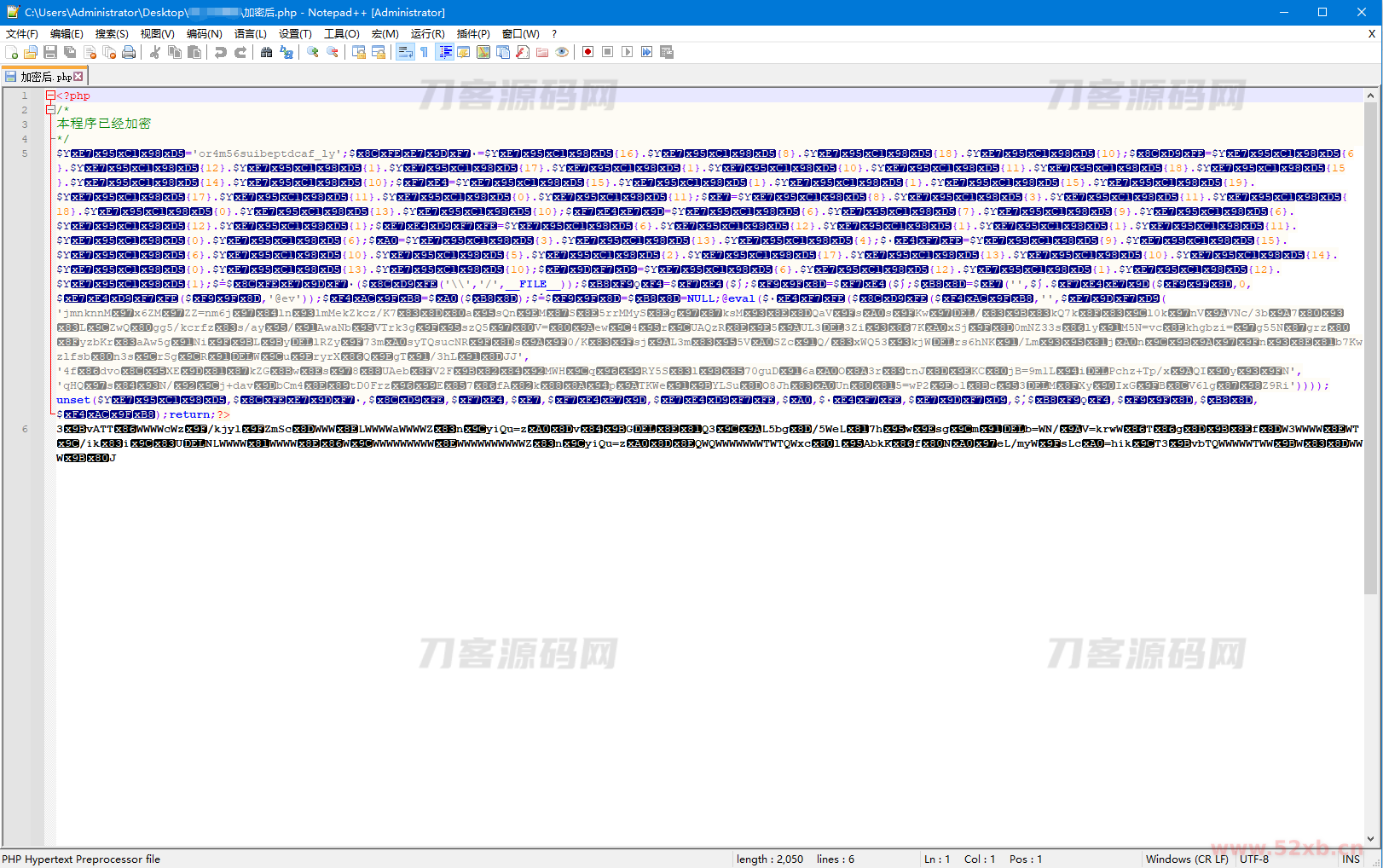
Task: Collapse the php block fold marker on line 1
Action: click(50, 95)
